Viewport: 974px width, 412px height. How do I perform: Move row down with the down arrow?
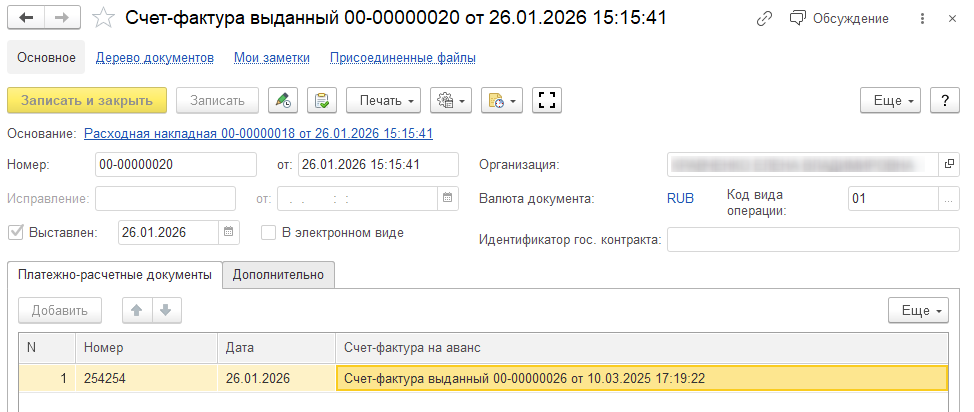pyautogui.click(x=165, y=310)
